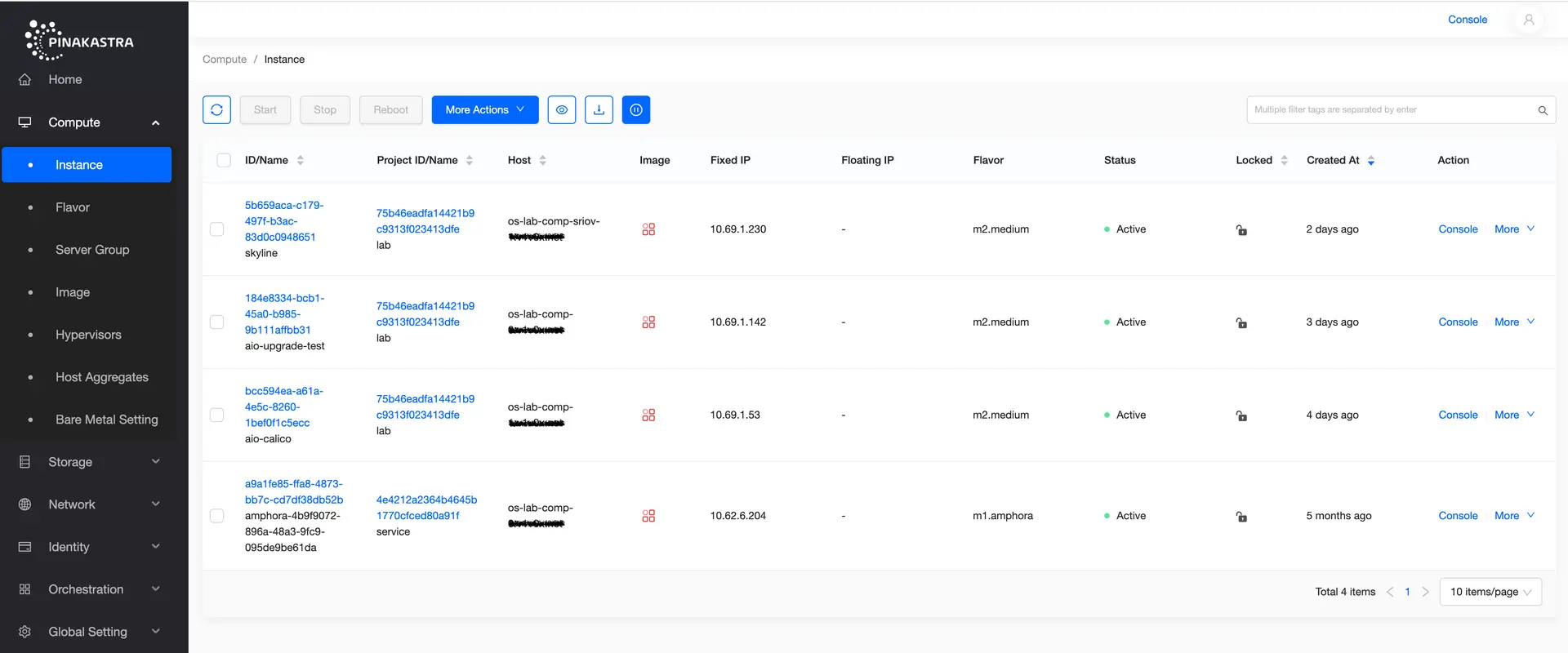Image resolution: width=1568 pixels, height=653 pixels.
Task: Click the Network globe icon
Action: [x=25, y=504]
